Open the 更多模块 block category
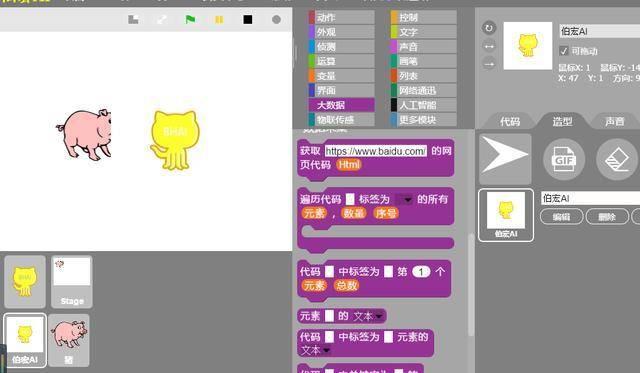The width and height of the screenshot is (640, 373). 424,120
